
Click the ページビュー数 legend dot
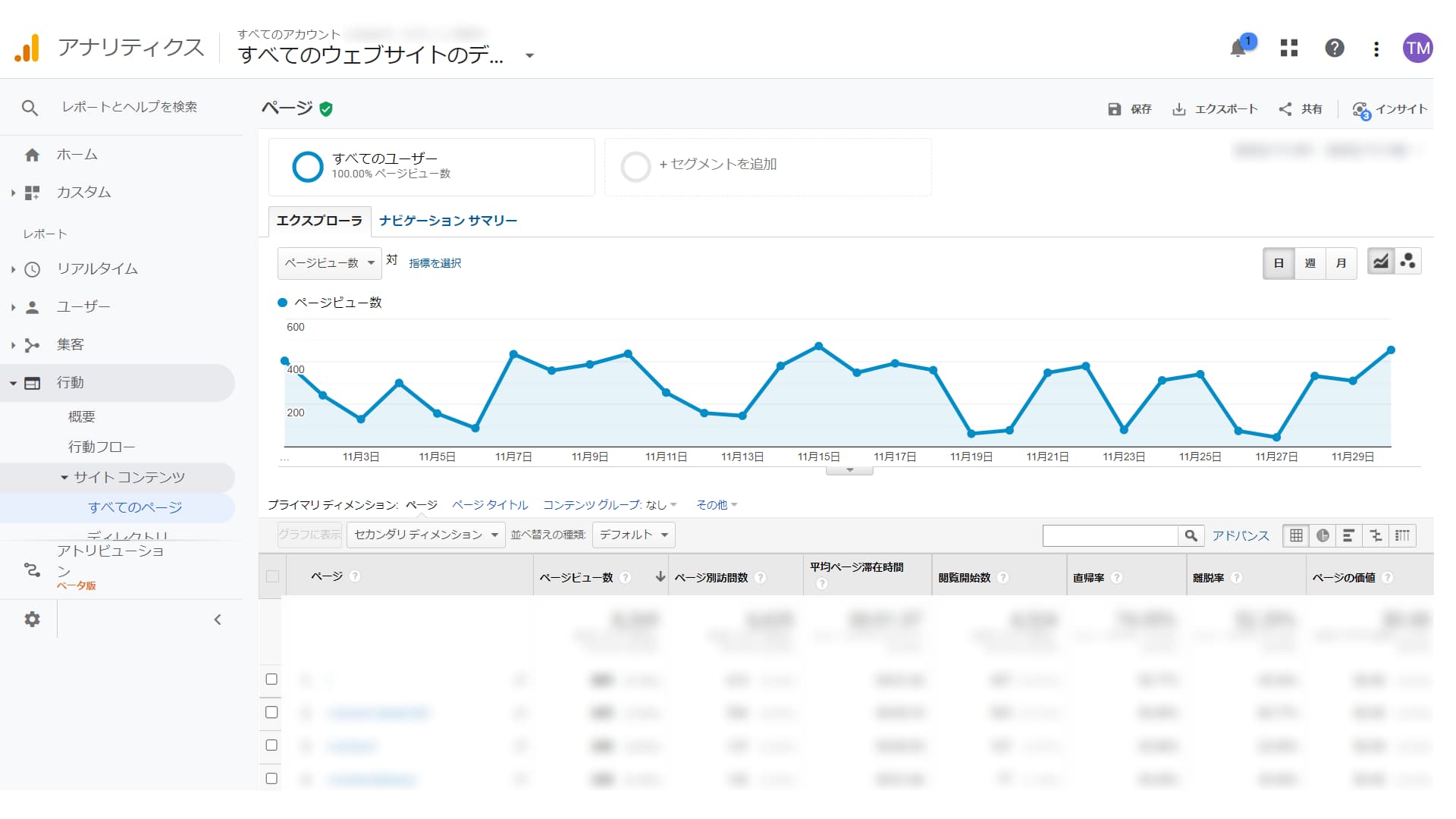[x=283, y=303]
